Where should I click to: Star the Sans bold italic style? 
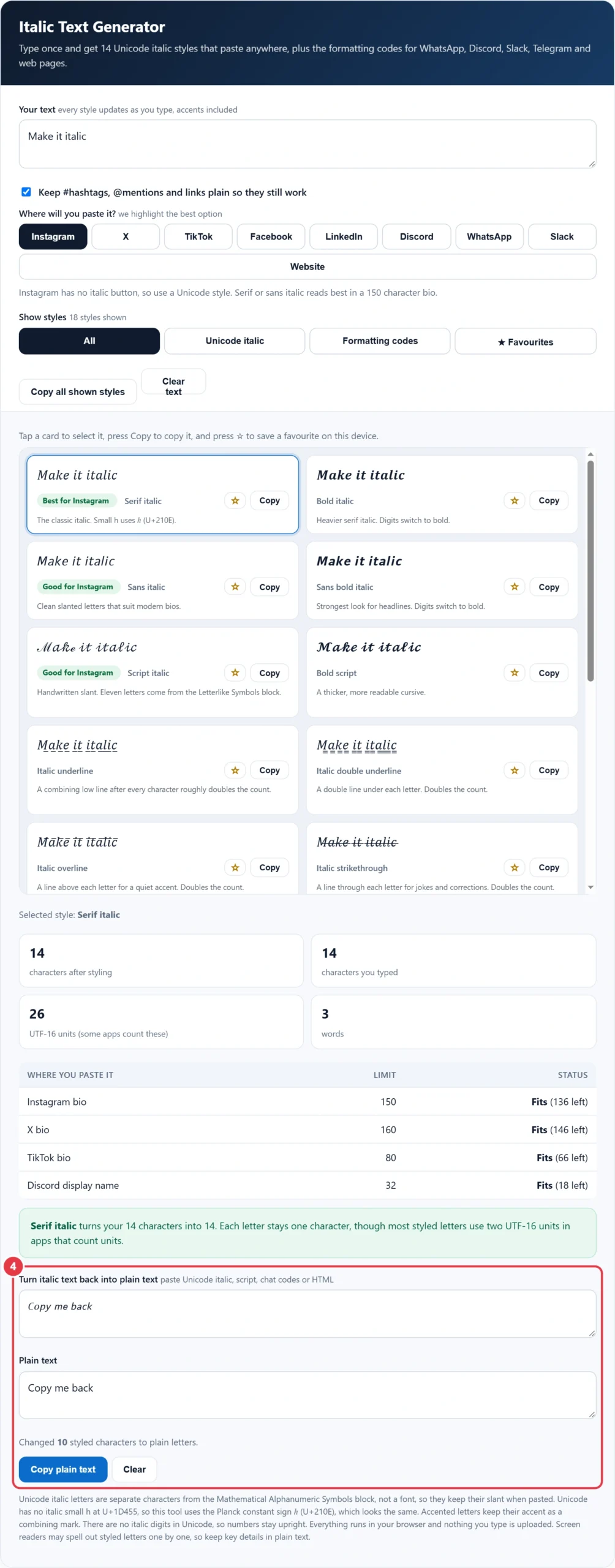tap(515, 587)
